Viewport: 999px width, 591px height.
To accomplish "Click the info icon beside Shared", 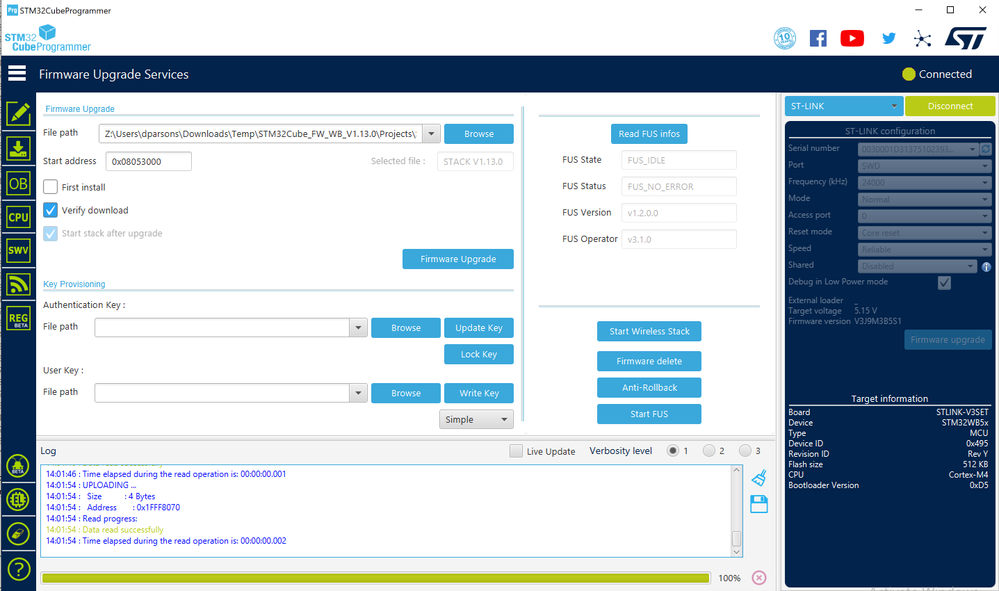I will point(986,267).
